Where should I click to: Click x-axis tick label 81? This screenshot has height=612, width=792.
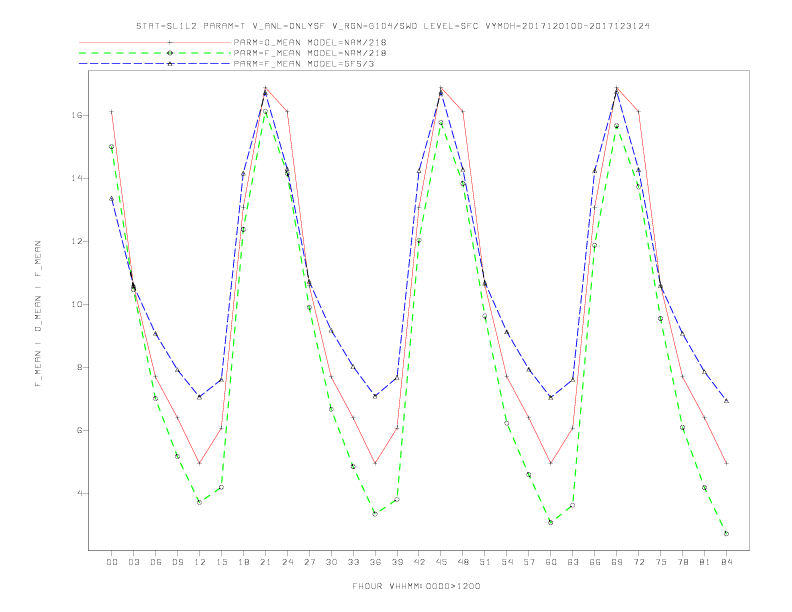point(705,562)
